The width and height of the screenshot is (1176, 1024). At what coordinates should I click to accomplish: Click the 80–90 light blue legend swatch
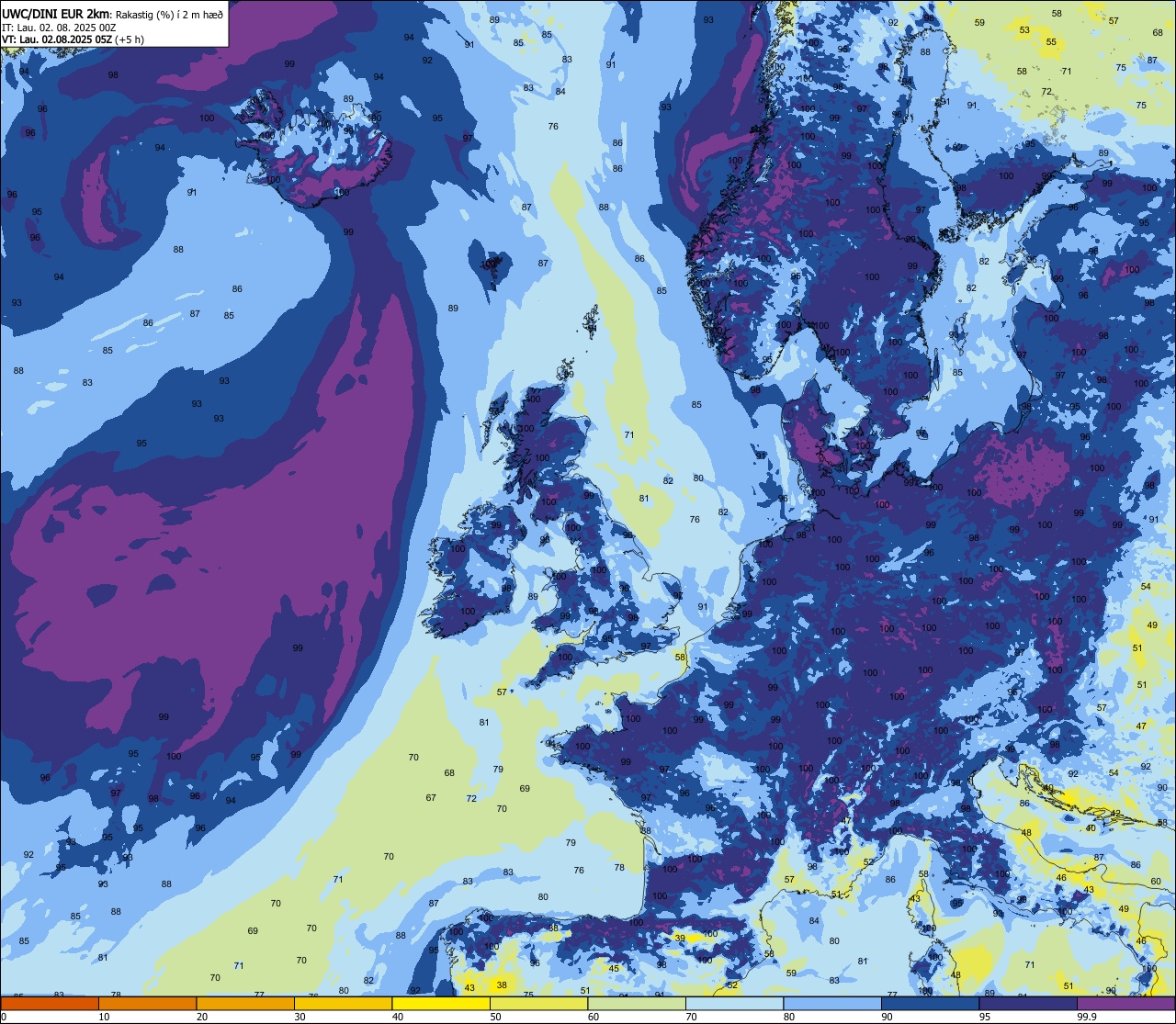coord(832,1003)
